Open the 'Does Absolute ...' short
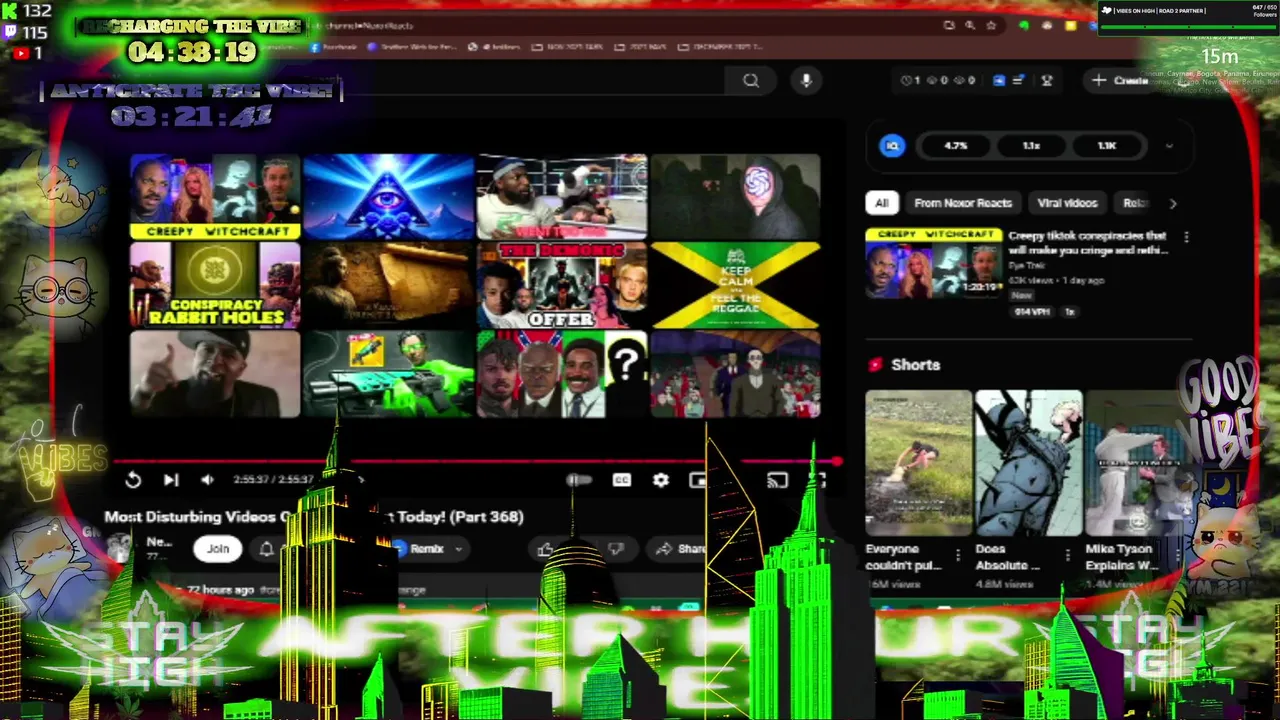The height and width of the screenshot is (720, 1280). (x=1028, y=463)
